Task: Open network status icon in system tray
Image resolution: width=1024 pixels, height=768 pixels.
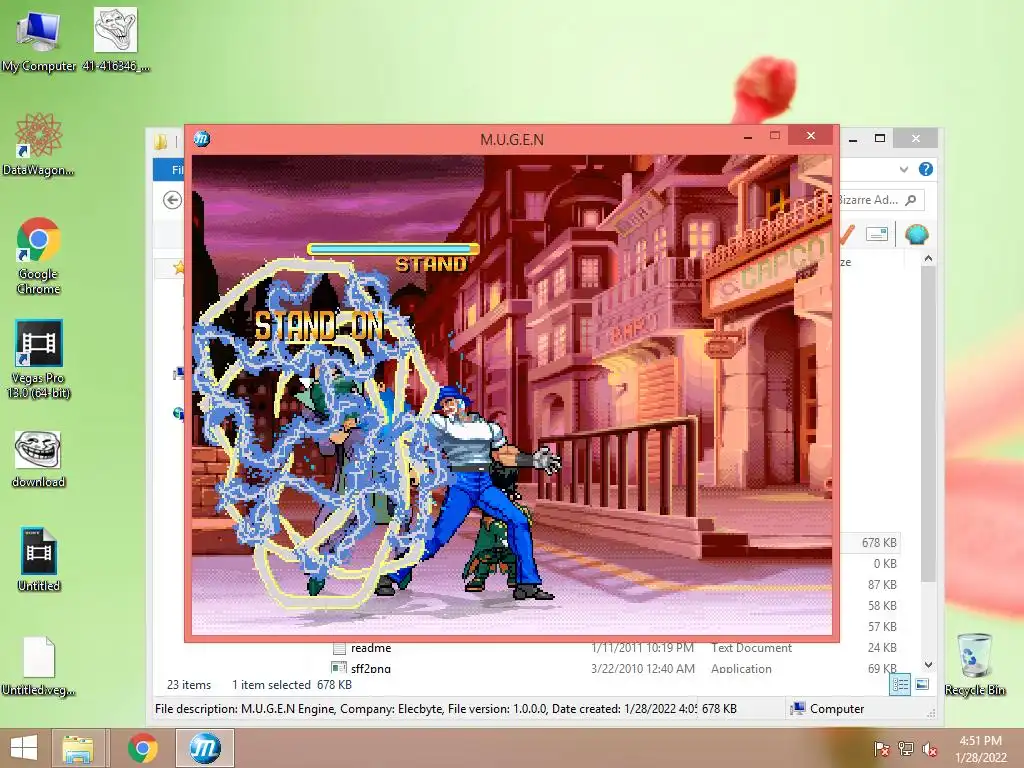Action: tap(906, 749)
